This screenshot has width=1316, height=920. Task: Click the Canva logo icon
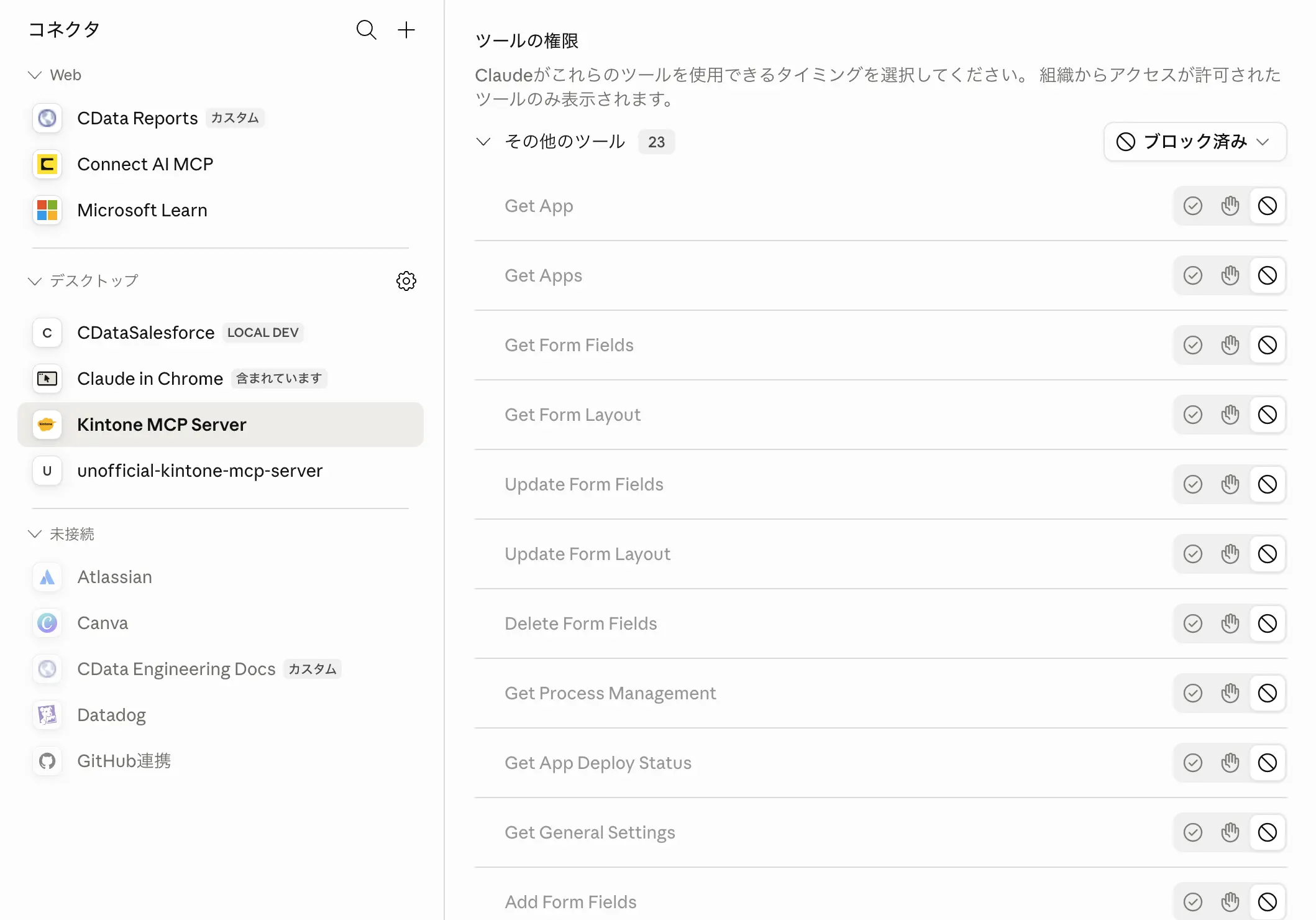click(47, 623)
